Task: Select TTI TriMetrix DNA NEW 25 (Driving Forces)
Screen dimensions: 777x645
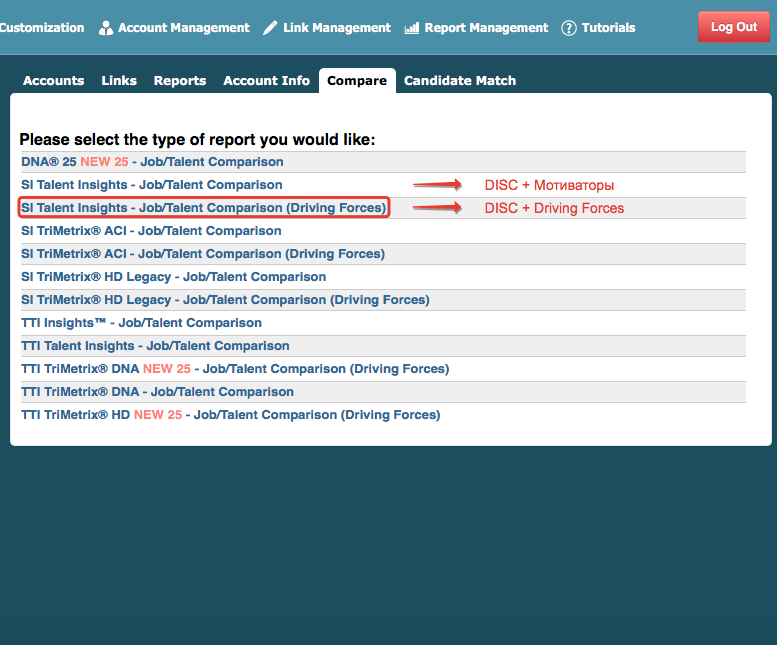Action: [235, 369]
